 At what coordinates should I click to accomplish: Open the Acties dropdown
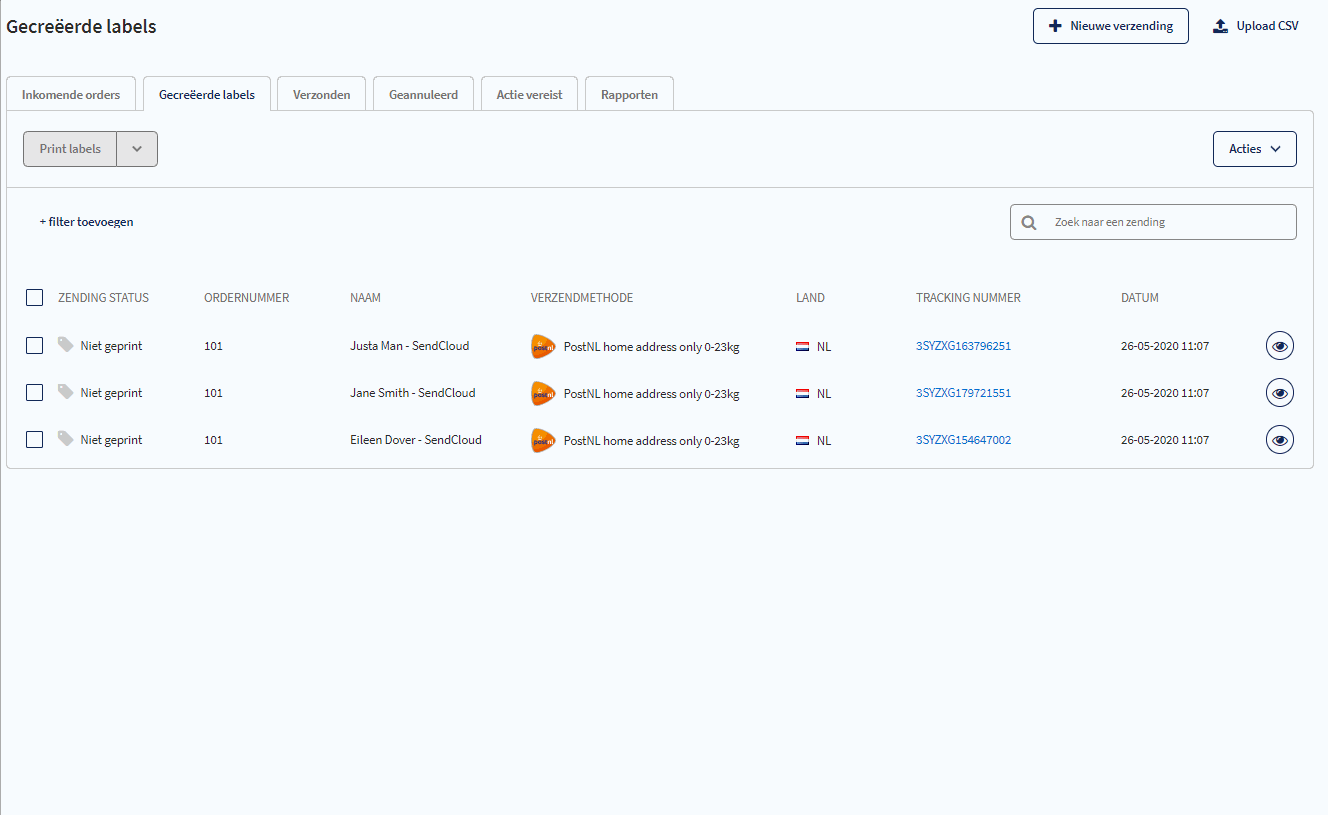[1255, 149]
